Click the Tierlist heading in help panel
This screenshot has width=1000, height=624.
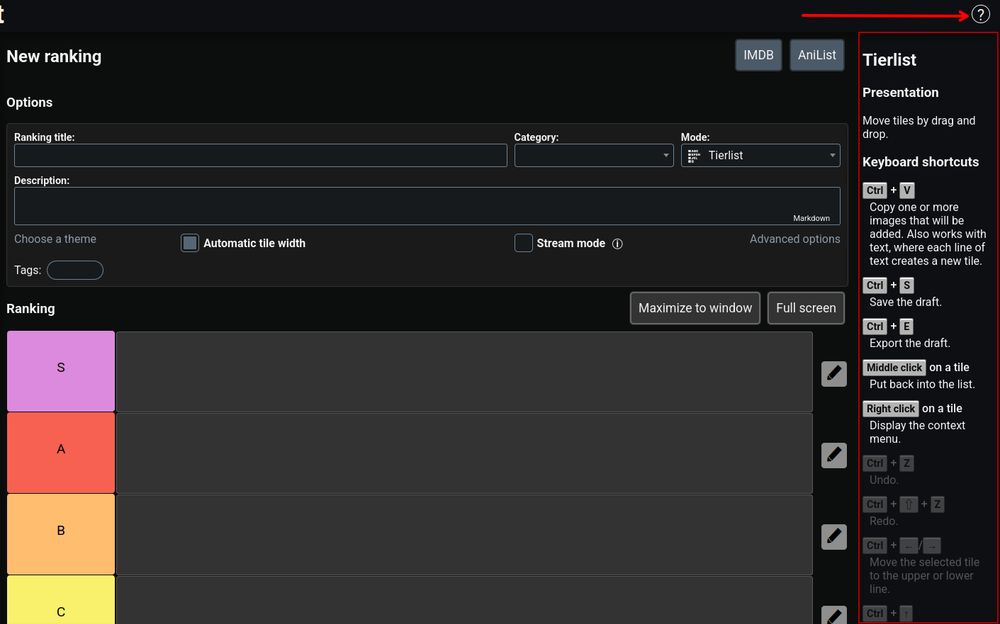tap(889, 60)
